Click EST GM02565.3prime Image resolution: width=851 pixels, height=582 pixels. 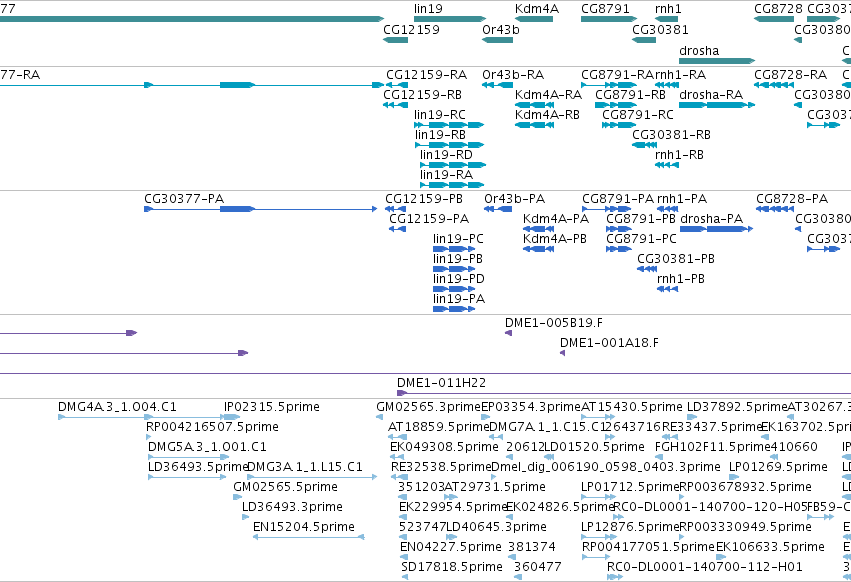pos(379,417)
